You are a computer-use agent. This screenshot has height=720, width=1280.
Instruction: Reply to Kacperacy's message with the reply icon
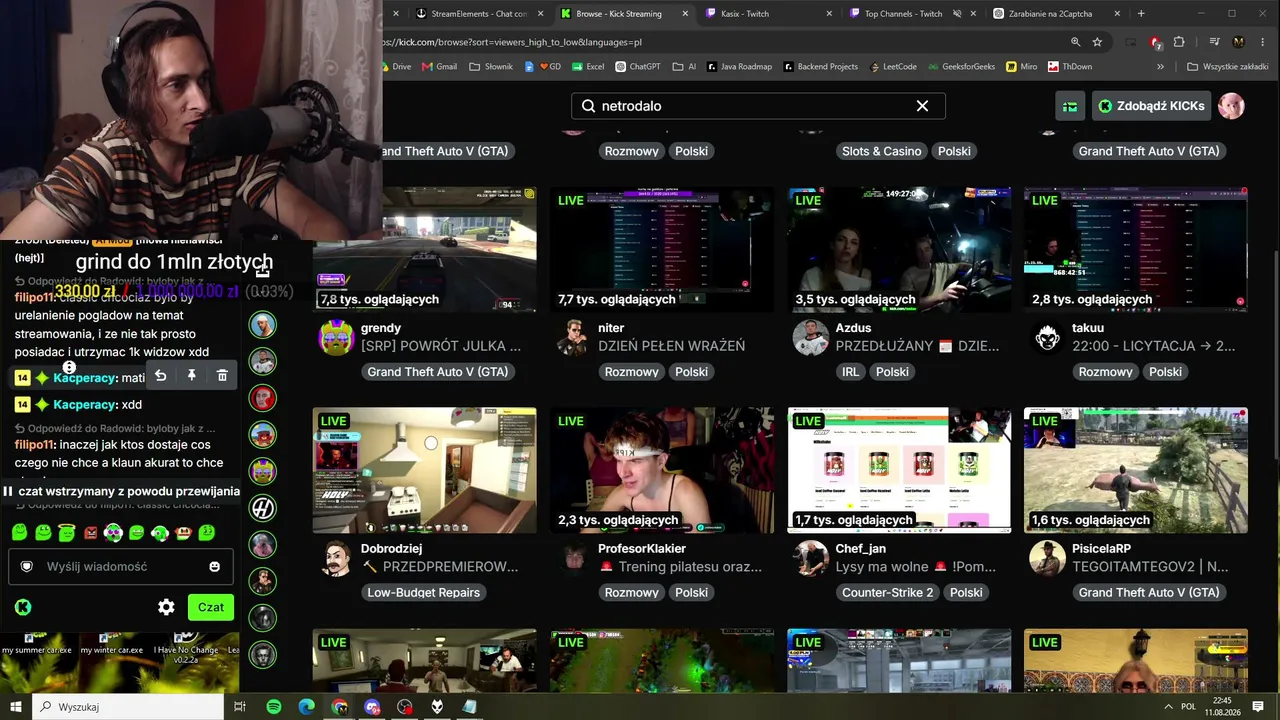tap(160, 376)
